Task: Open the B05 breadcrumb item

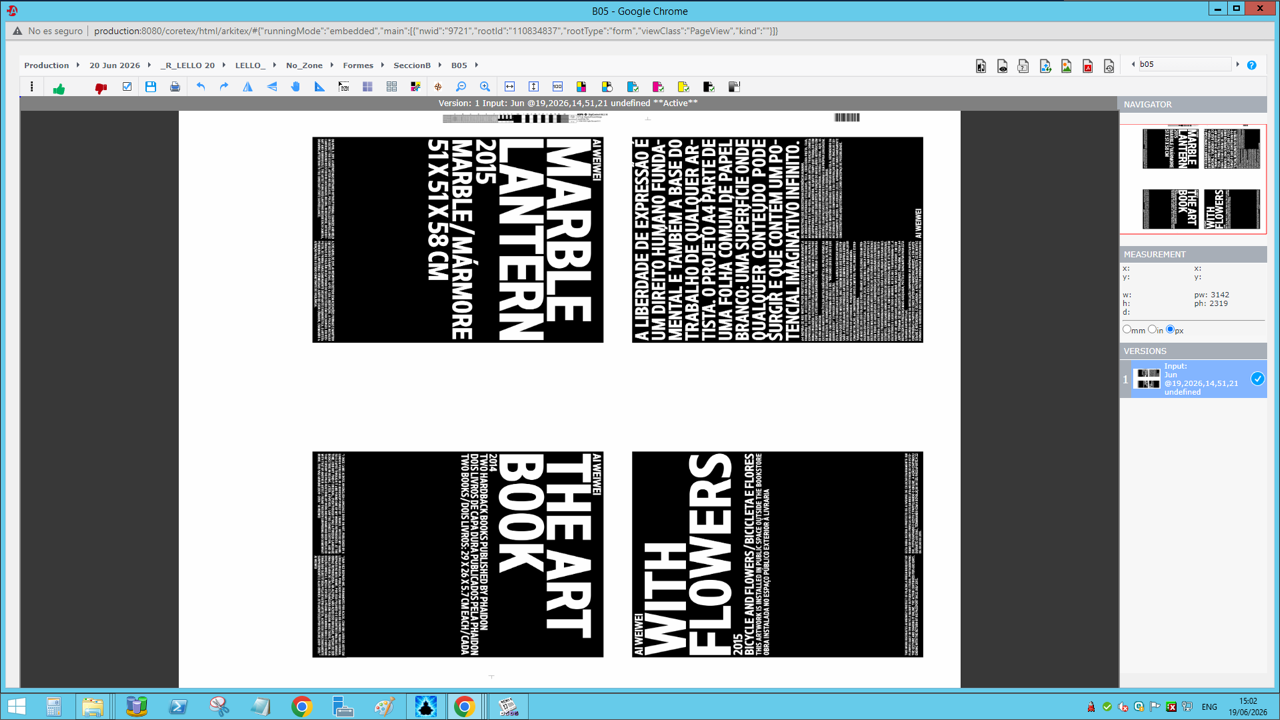Action: (459, 65)
